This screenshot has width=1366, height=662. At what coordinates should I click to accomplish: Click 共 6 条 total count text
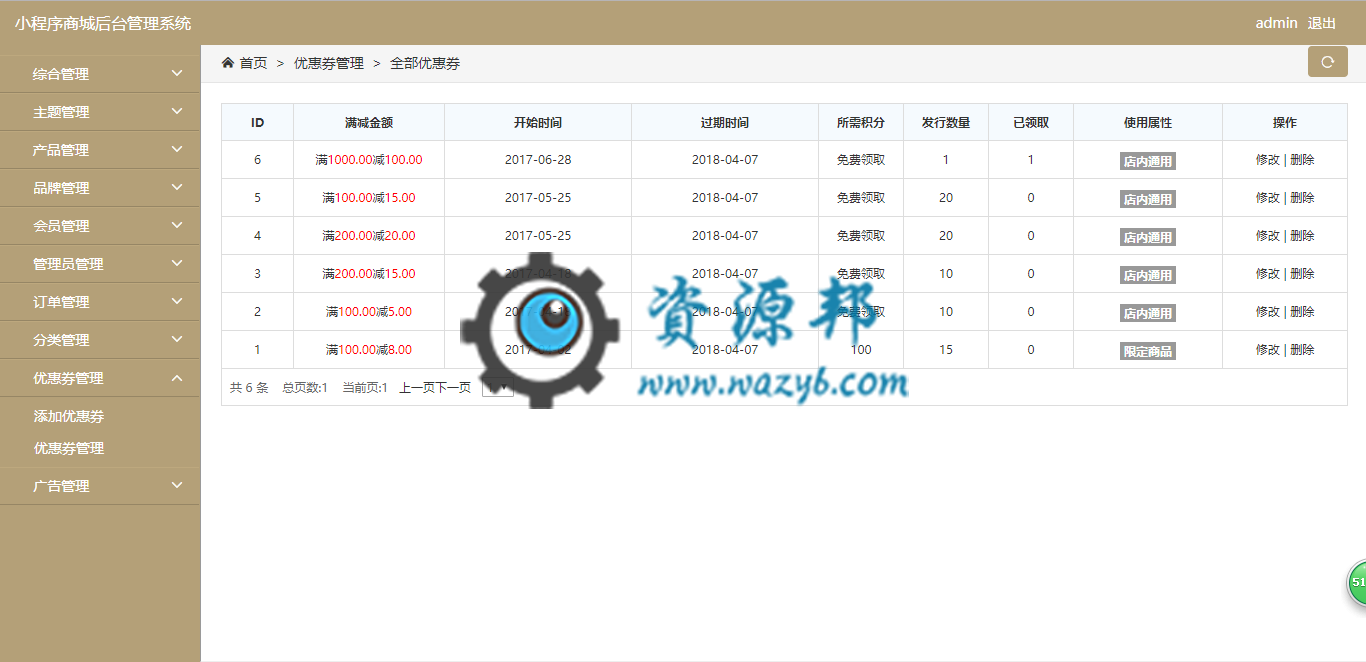click(x=249, y=388)
